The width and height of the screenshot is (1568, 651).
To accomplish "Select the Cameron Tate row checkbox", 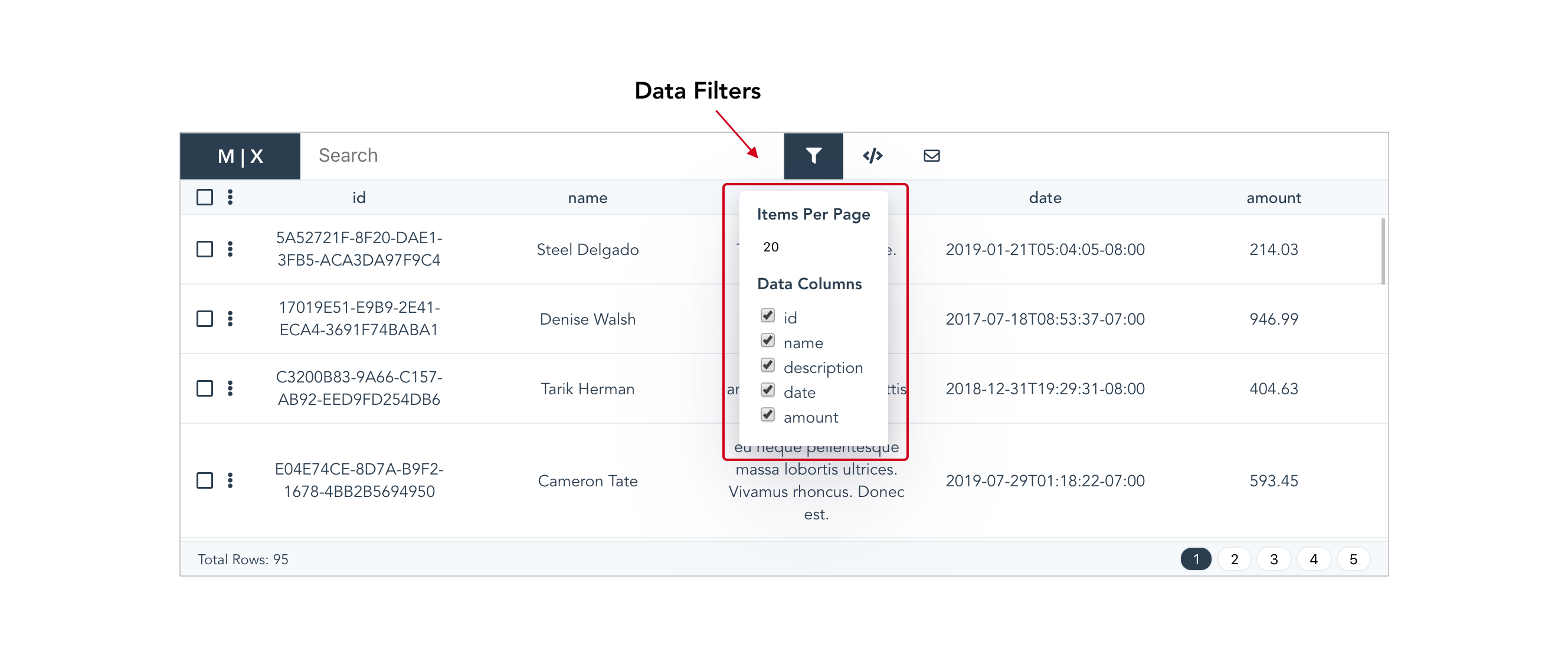I will pyautogui.click(x=205, y=480).
